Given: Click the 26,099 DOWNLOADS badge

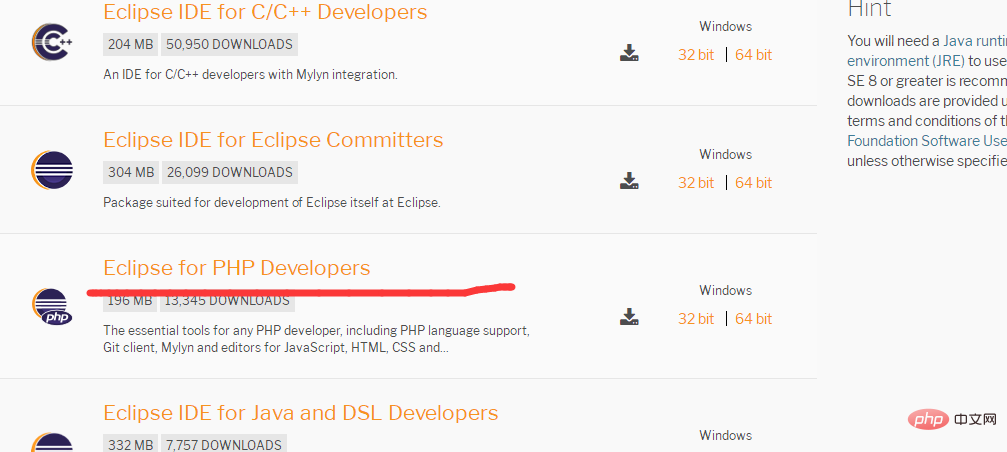Looking at the screenshot, I should click(230, 172).
